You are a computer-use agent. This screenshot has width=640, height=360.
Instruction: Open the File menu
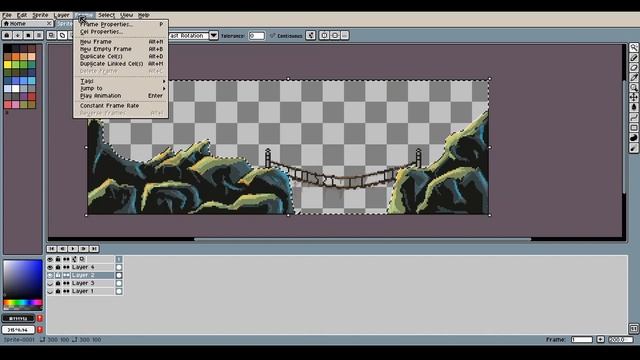(7, 15)
